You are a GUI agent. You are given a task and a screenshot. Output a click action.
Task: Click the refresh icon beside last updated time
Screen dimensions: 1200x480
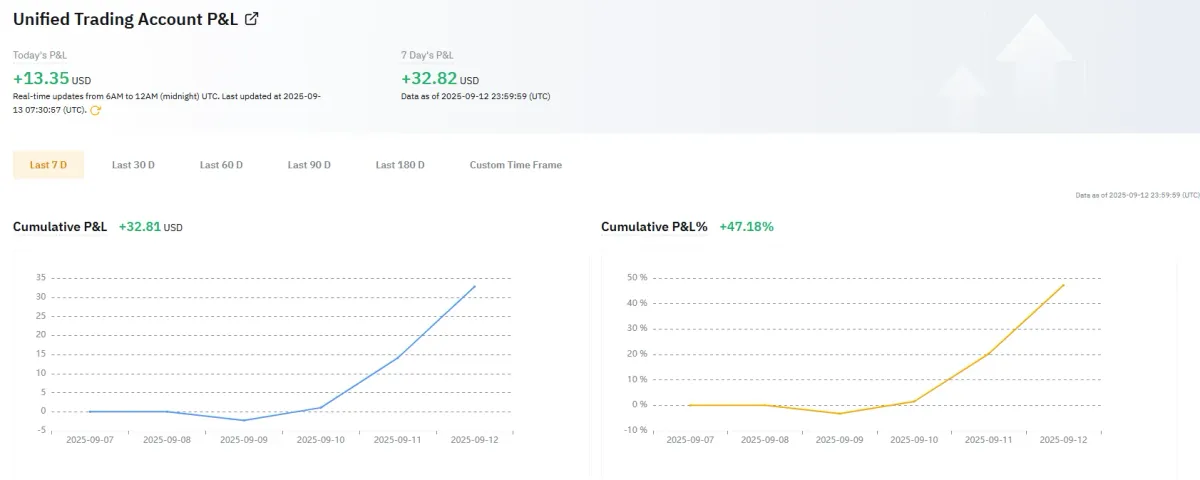[96, 110]
